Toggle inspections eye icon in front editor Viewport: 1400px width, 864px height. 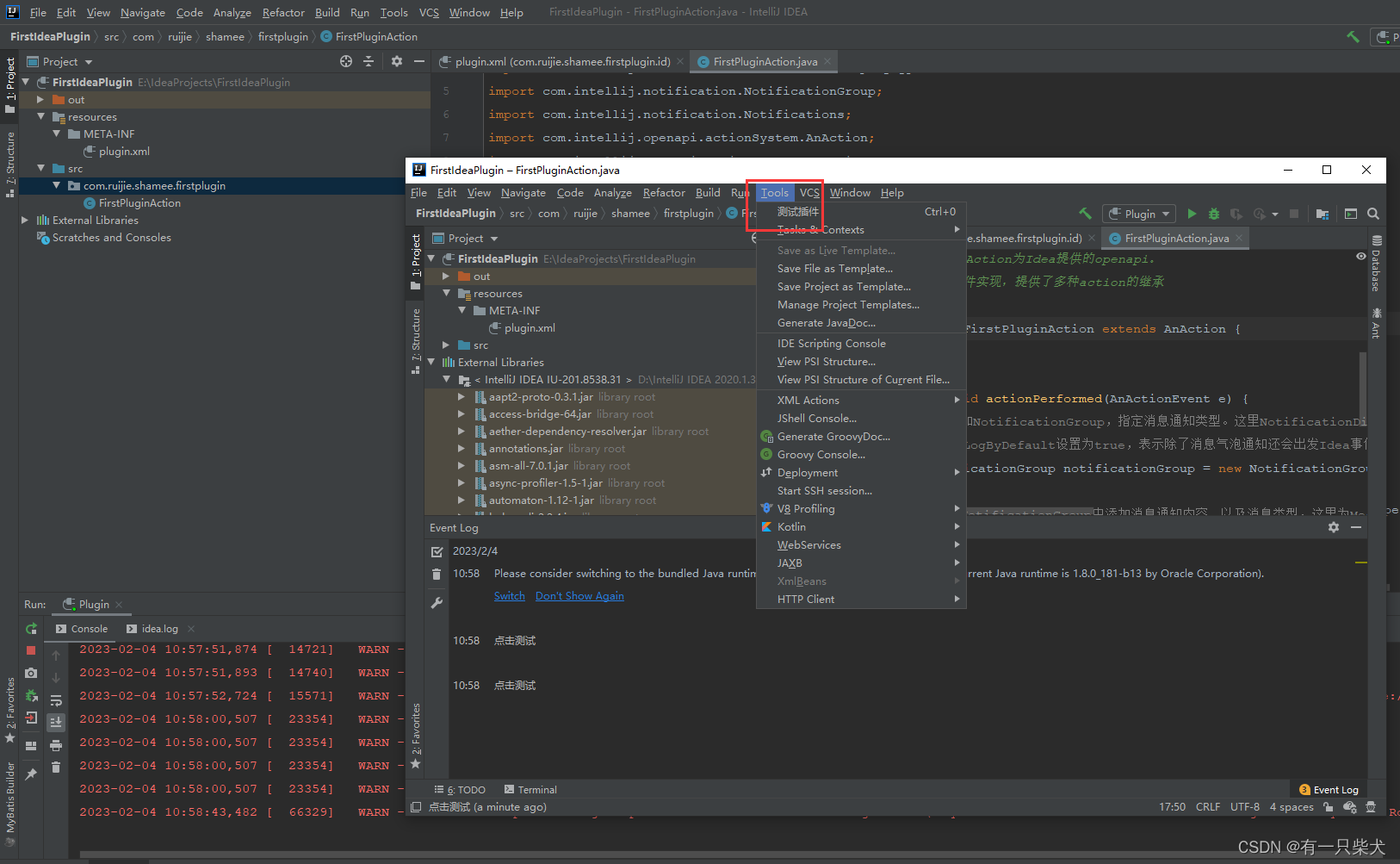tap(1360, 257)
